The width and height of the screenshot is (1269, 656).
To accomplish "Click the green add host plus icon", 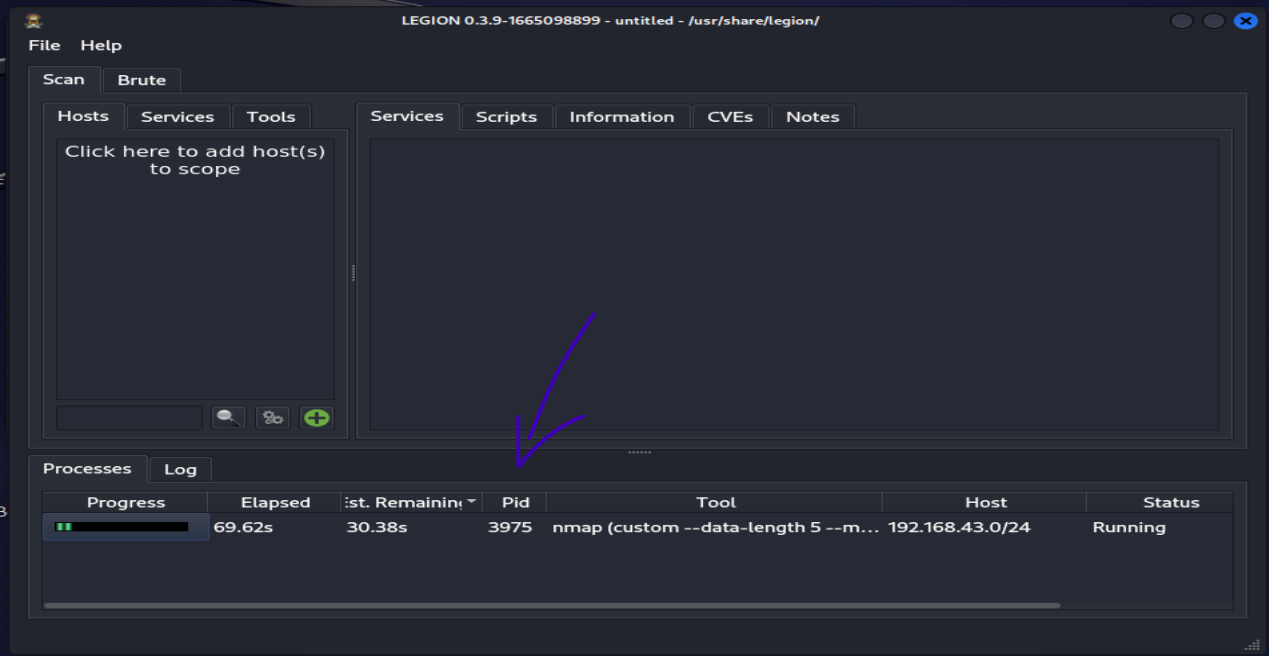I will click(x=317, y=418).
